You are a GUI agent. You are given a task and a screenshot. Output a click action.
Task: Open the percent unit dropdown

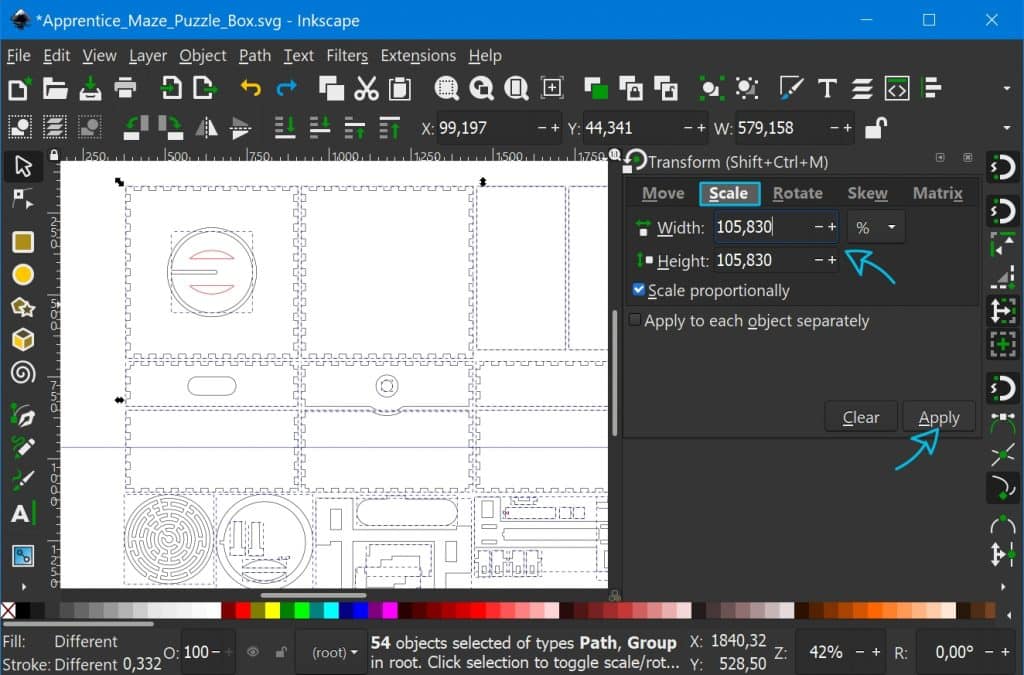[876, 227]
